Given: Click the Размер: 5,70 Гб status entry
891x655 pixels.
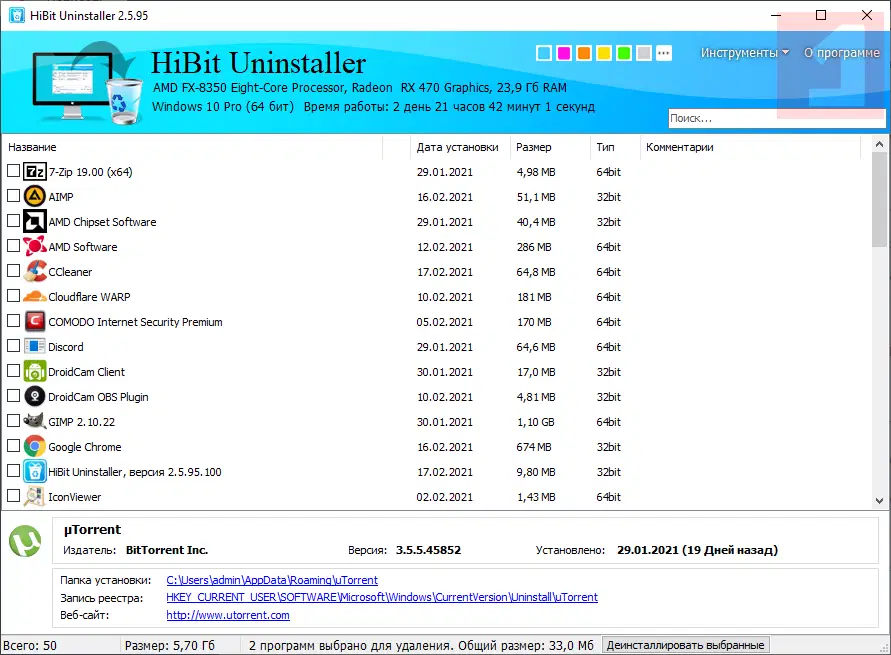Looking at the screenshot, I should [170, 646].
